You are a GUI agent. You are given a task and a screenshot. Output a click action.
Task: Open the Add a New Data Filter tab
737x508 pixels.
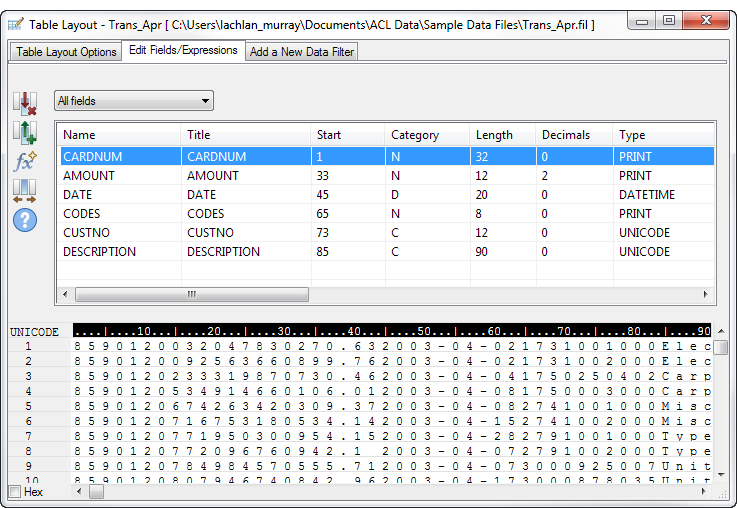pos(301,52)
